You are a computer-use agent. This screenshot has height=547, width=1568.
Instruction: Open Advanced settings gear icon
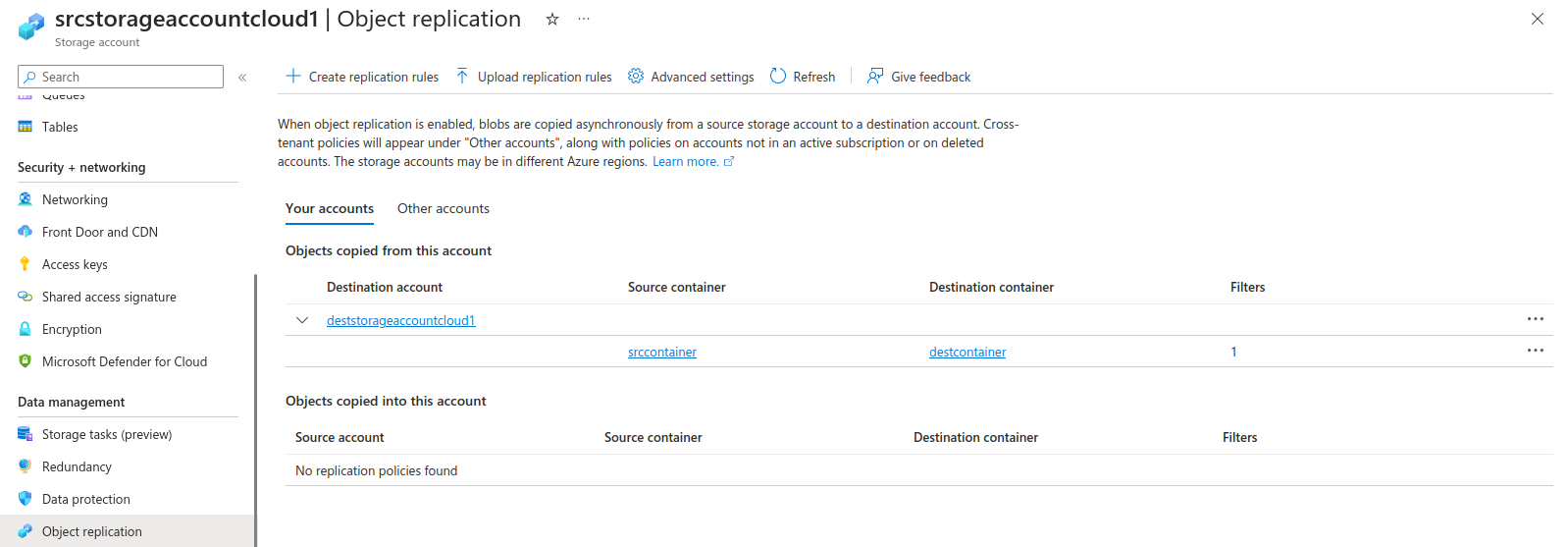(x=636, y=77)
